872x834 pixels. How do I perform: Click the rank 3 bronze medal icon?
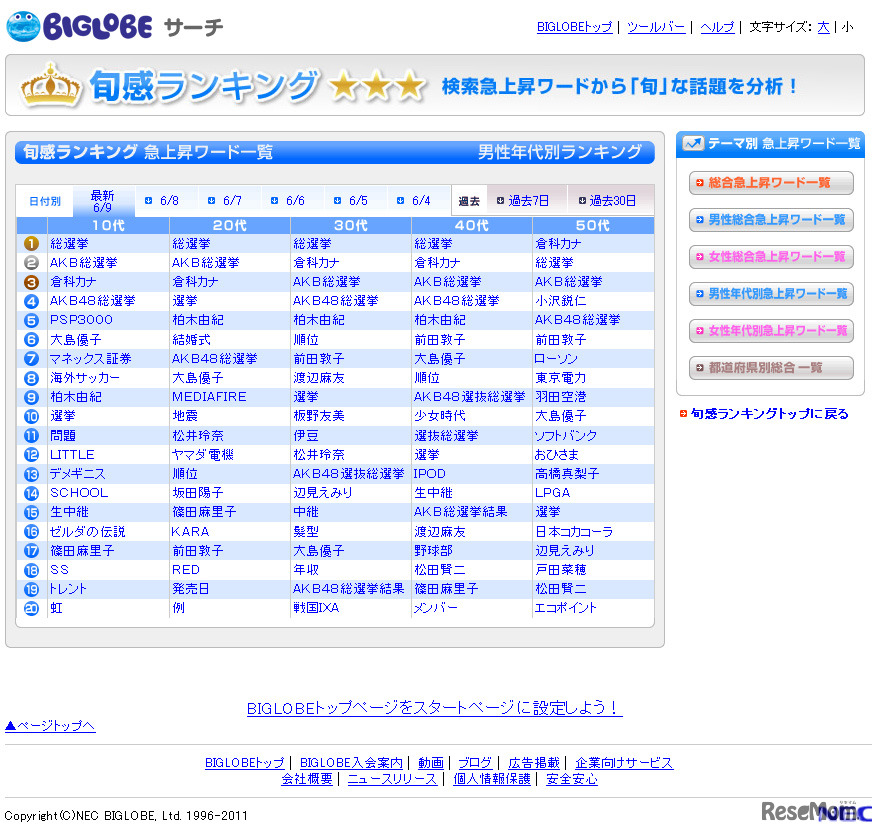pos(31,282)
